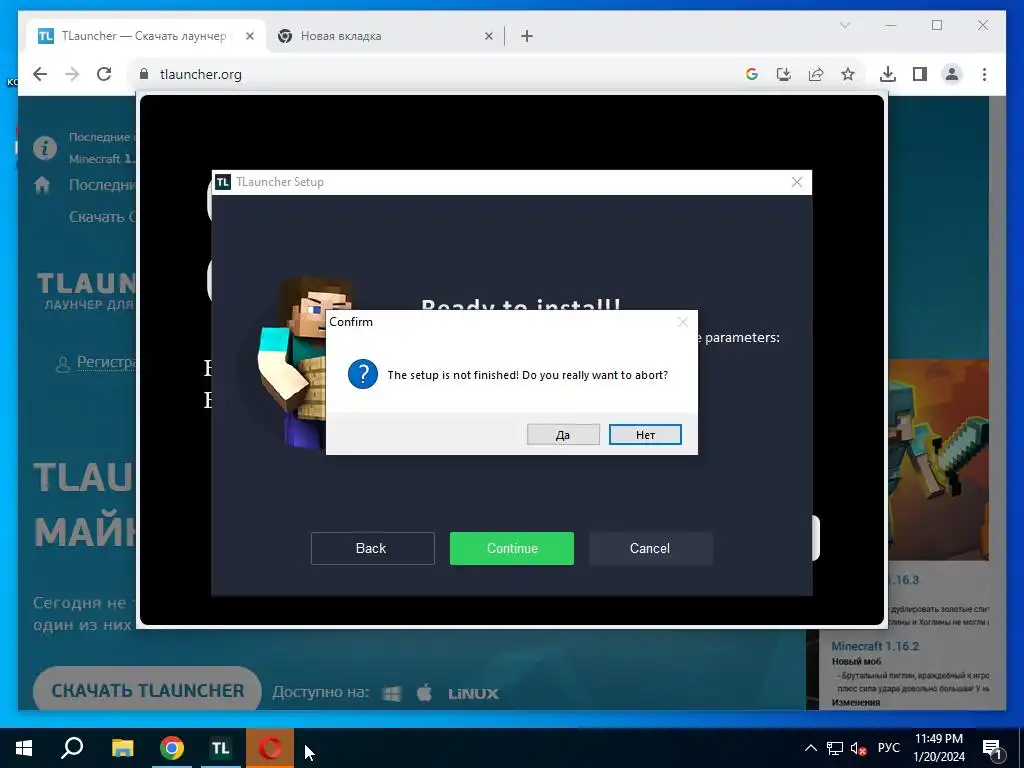
Task: Go back in Chrome
Action: (40, 74)
